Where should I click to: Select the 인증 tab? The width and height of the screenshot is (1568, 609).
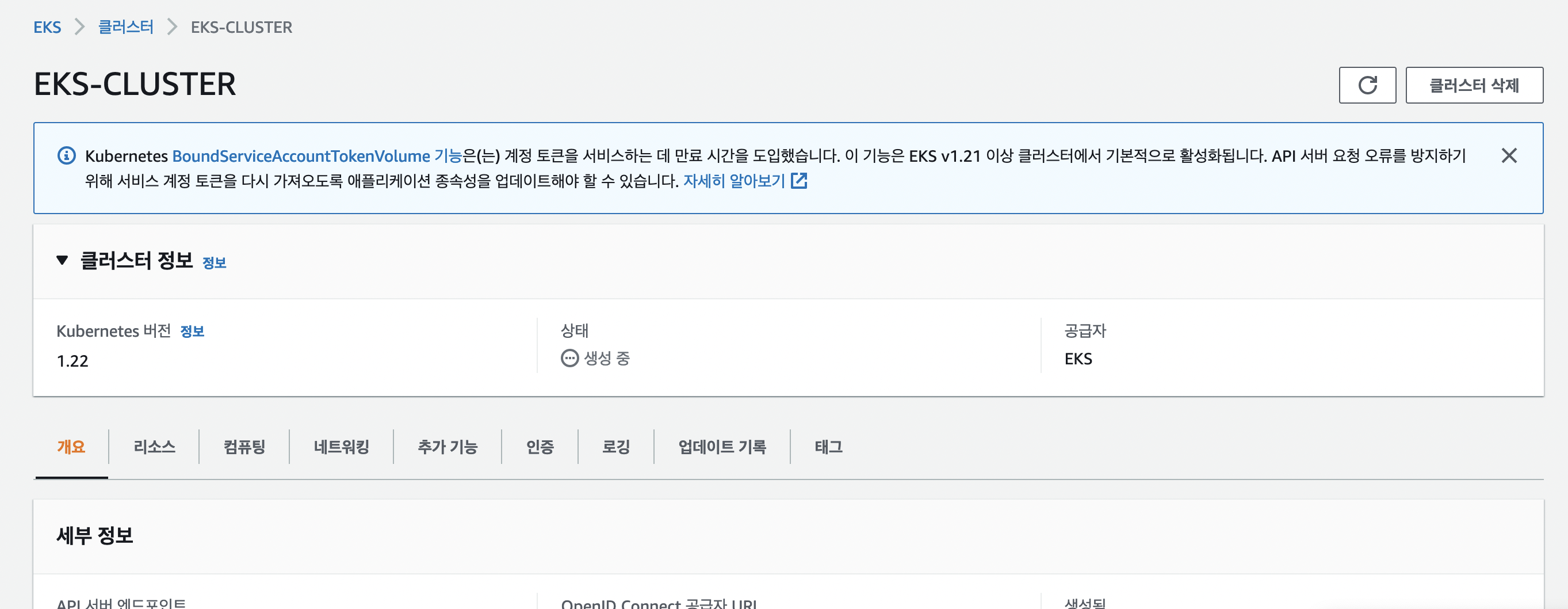point(540,447)
